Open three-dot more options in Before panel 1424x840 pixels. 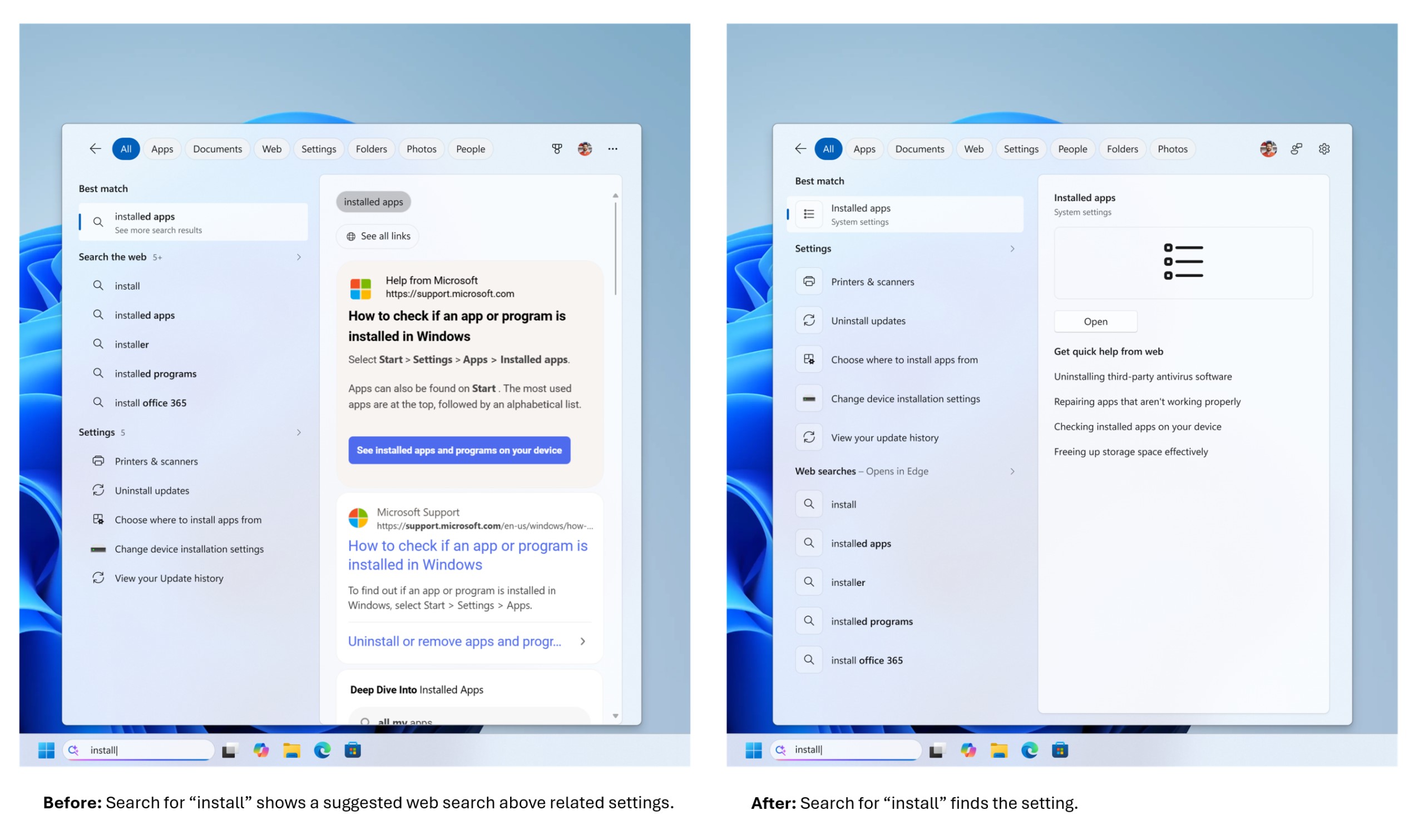(612, 149)
